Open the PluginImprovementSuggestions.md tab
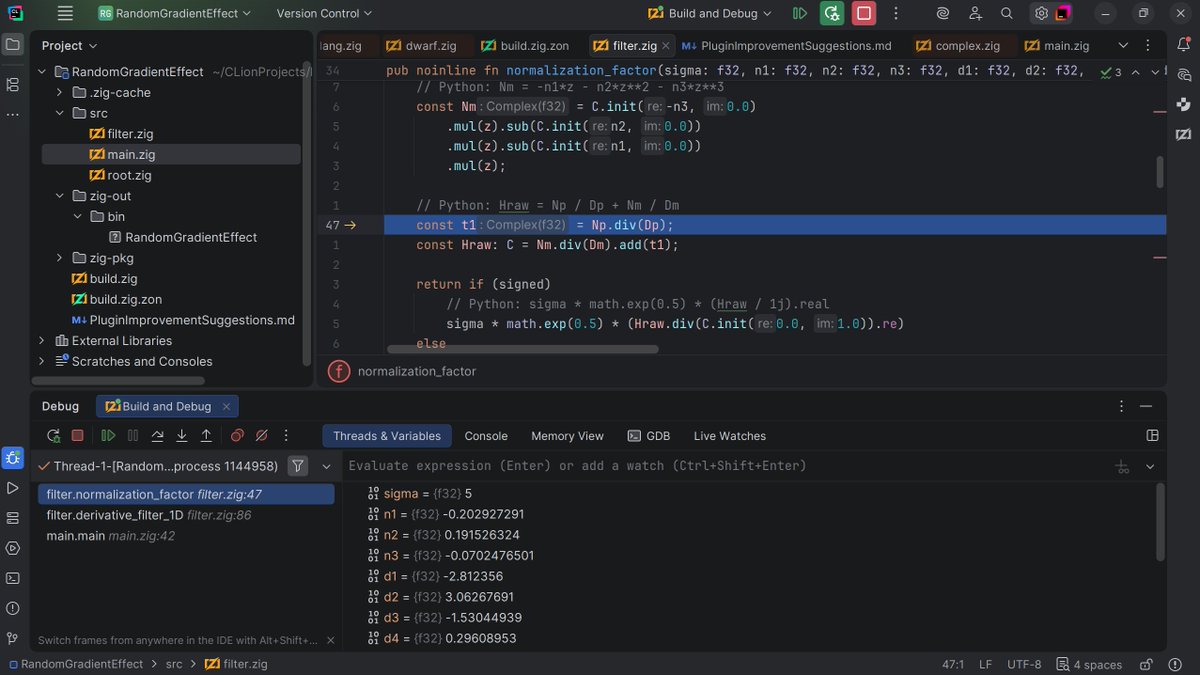Image resolution: width=1200 pixels, height=675 pixels. point(787,46)
